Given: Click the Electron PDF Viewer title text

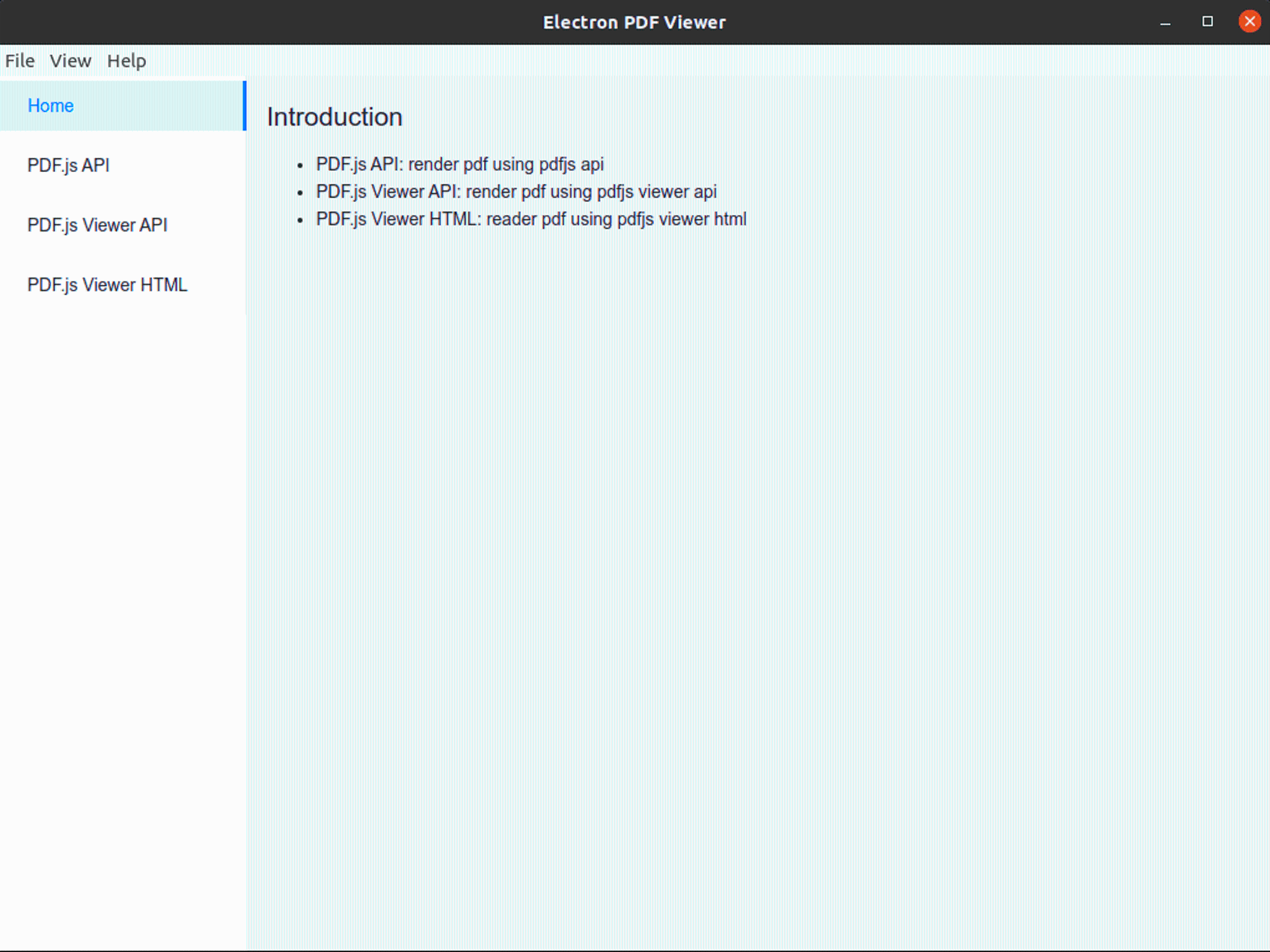Looking at the screenshot, I should coord(634,22).
